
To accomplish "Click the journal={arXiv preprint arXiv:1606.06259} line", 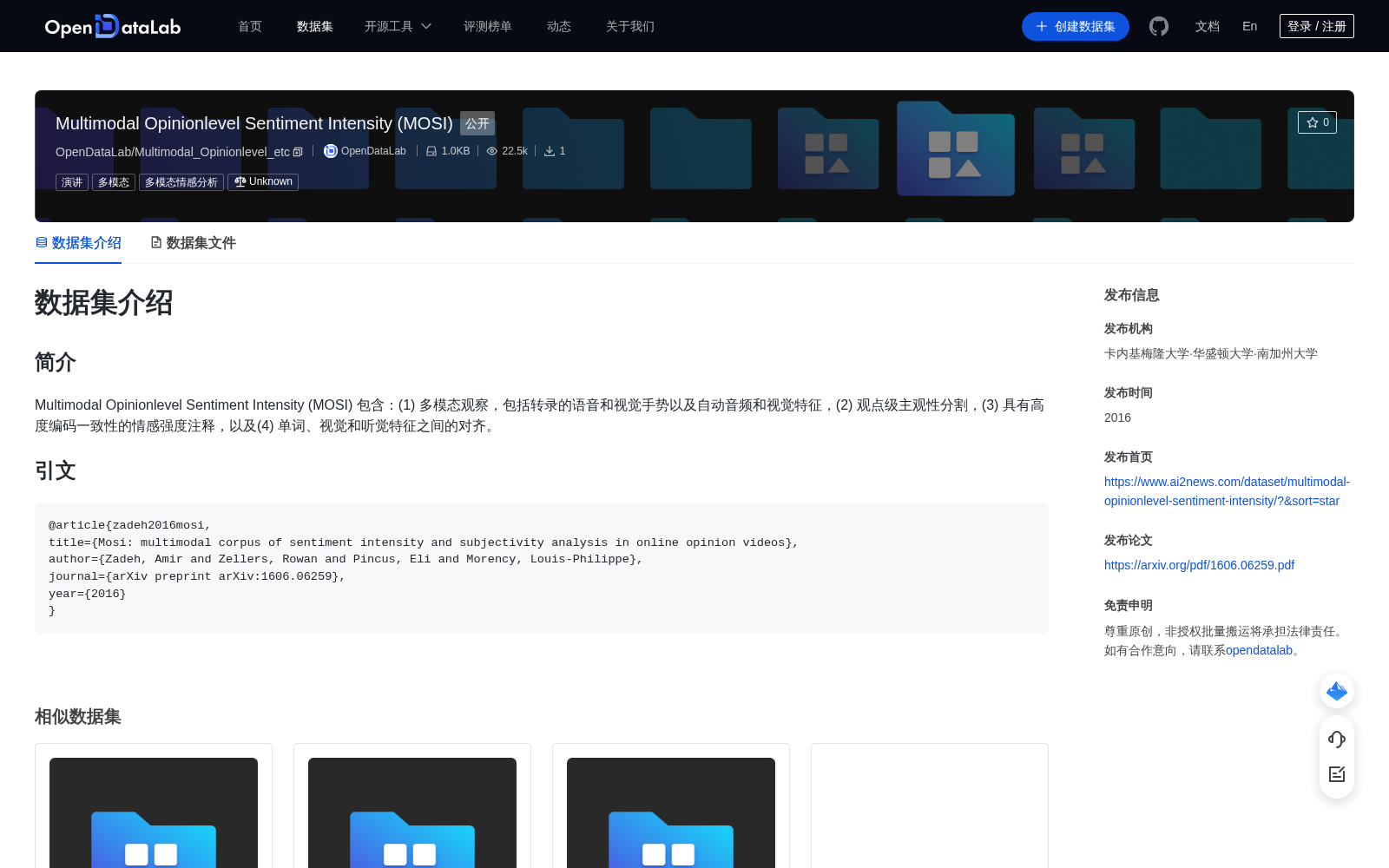I will pos(197,576).
